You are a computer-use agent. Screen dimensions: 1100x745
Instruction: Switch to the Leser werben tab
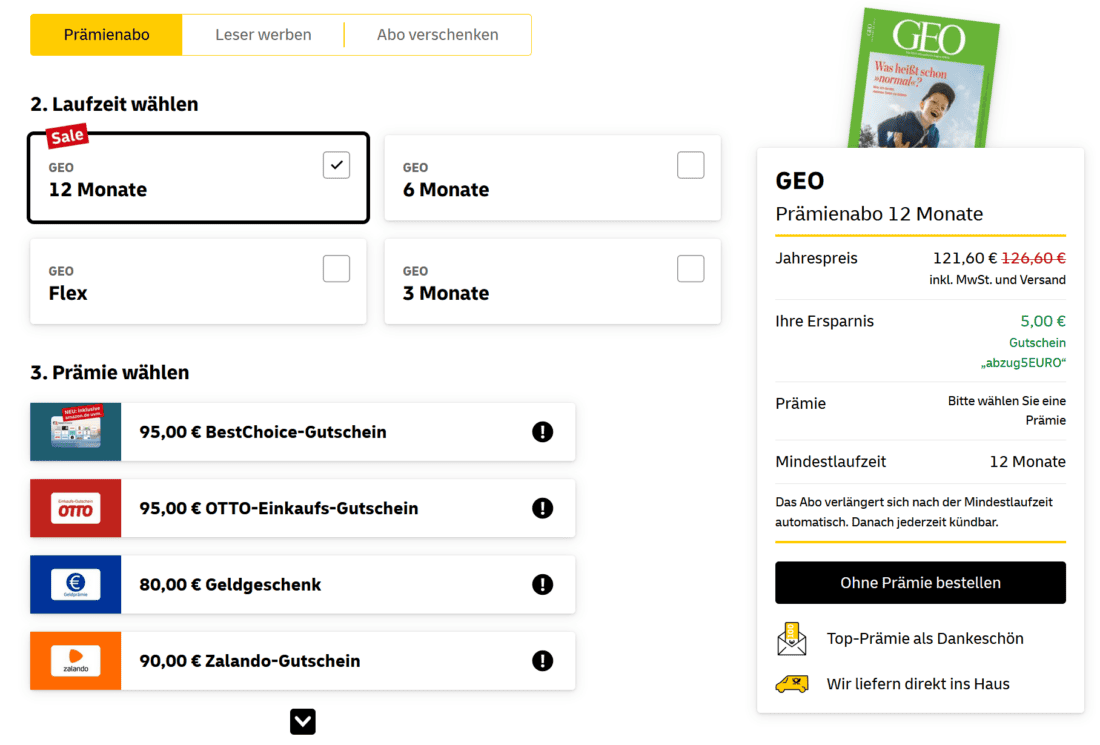(x=263, y=35)
